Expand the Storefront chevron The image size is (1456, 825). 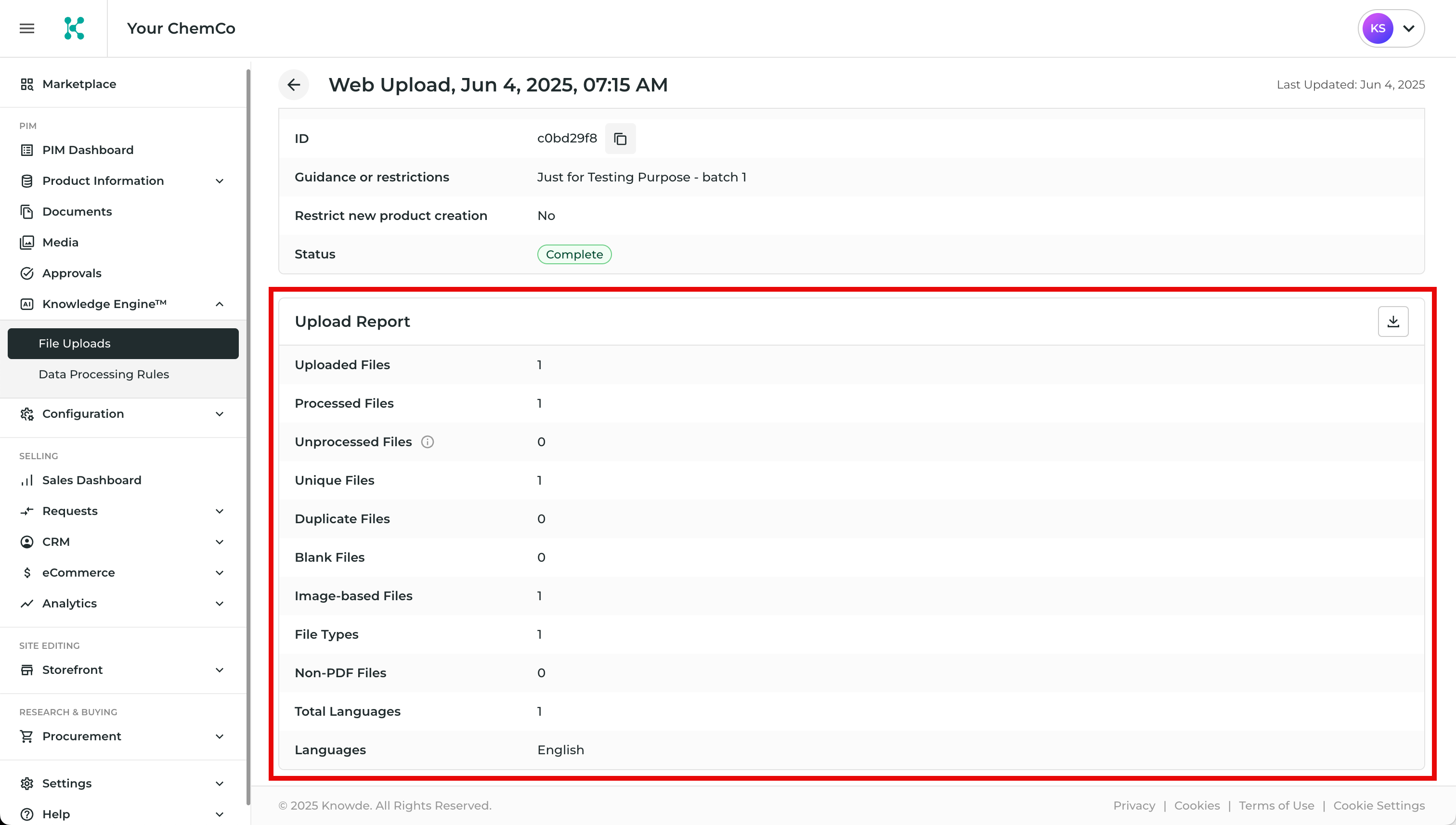pyautogui.click(x=220, y=670)
